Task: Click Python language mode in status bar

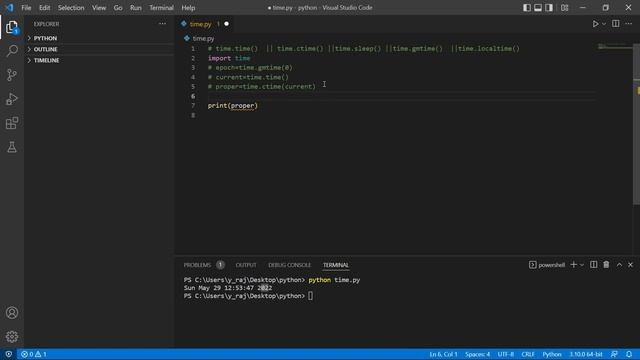Action: pos(552,354)
